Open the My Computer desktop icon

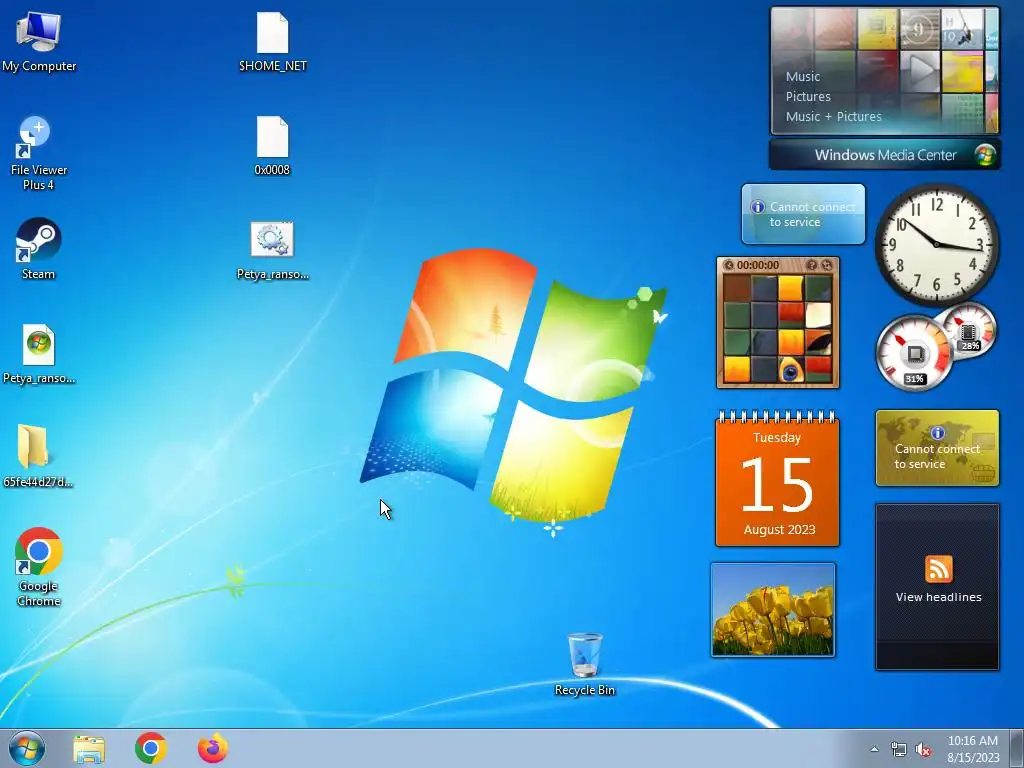tap(39, 40)
